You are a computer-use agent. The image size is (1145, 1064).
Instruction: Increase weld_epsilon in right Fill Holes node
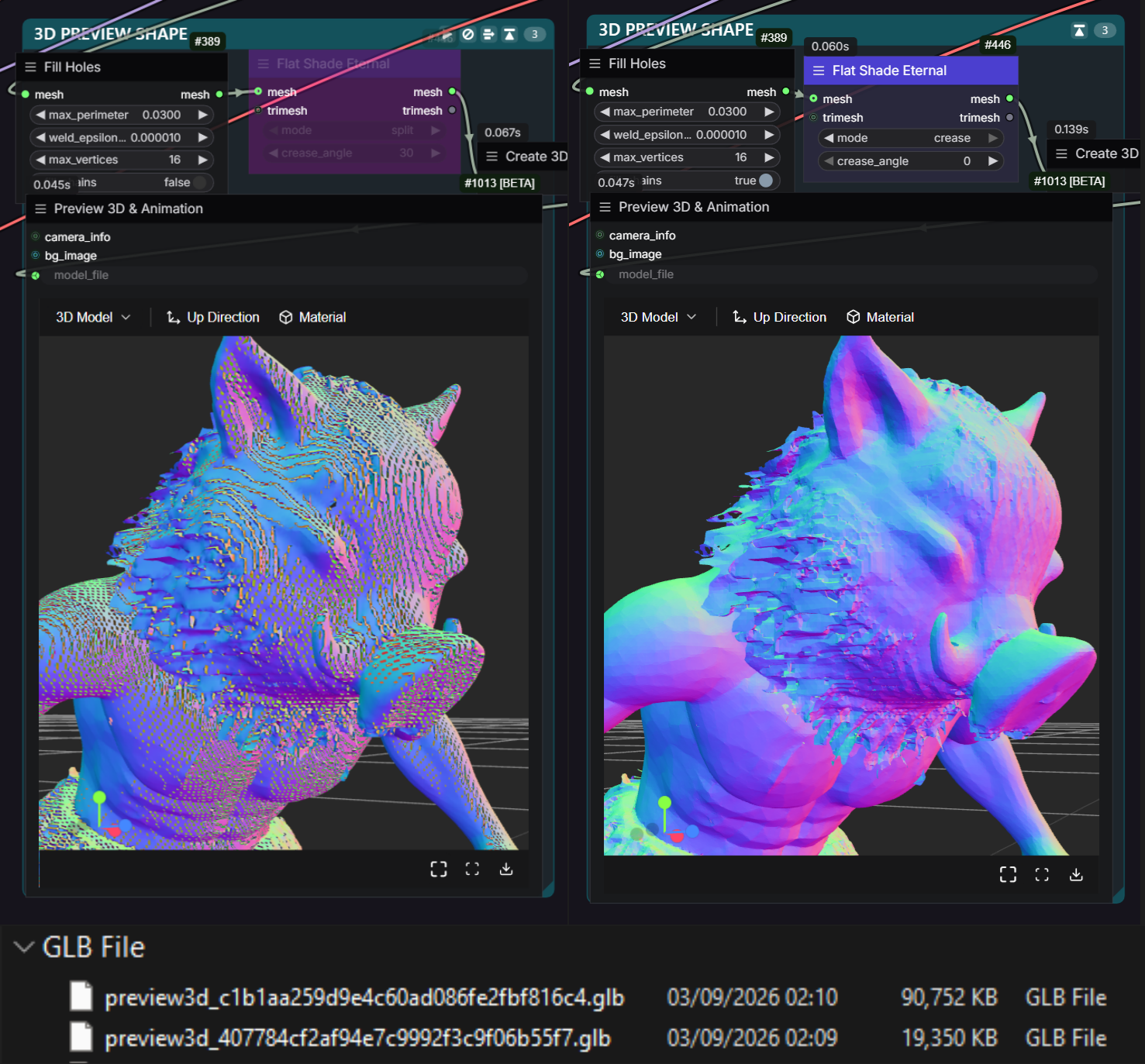tap(769, 135)
